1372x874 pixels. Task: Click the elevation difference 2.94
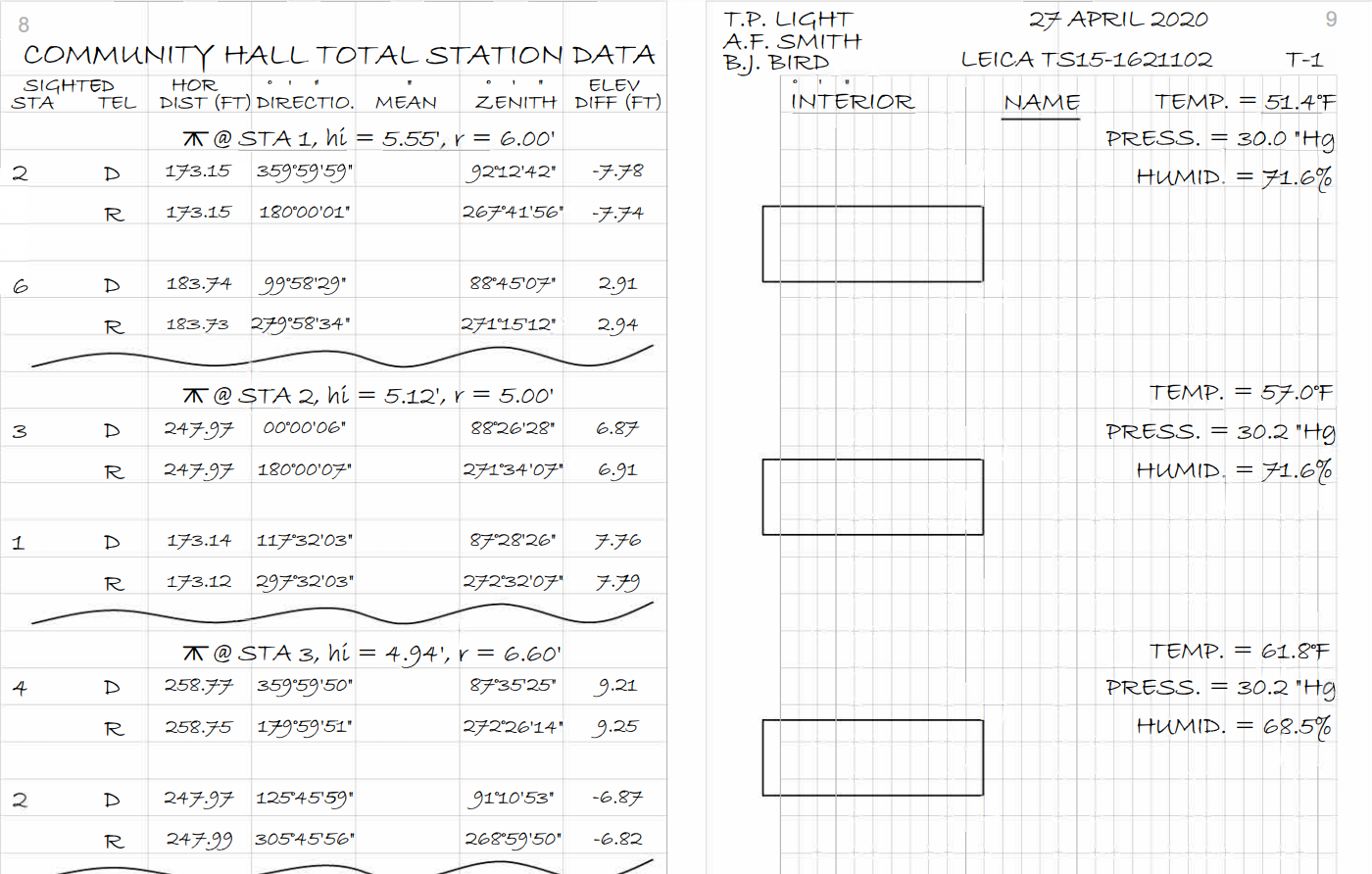pos(617,325)
